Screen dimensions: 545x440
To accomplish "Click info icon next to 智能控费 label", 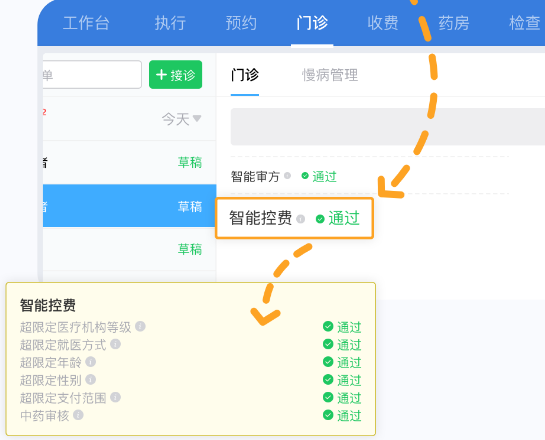I will coord(301,219).
